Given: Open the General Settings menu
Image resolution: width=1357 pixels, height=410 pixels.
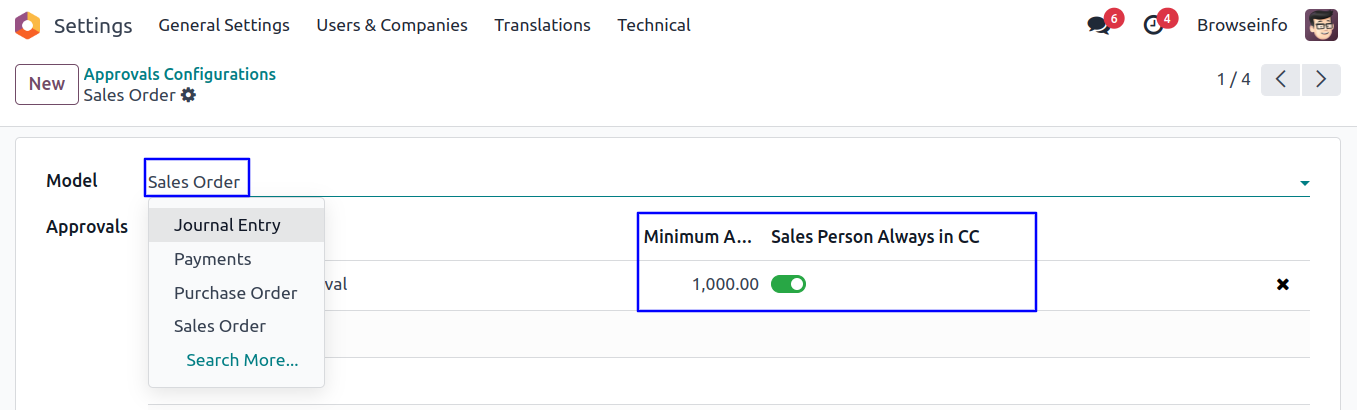Looking at the screenshot, I should click(x=224, y=25).
